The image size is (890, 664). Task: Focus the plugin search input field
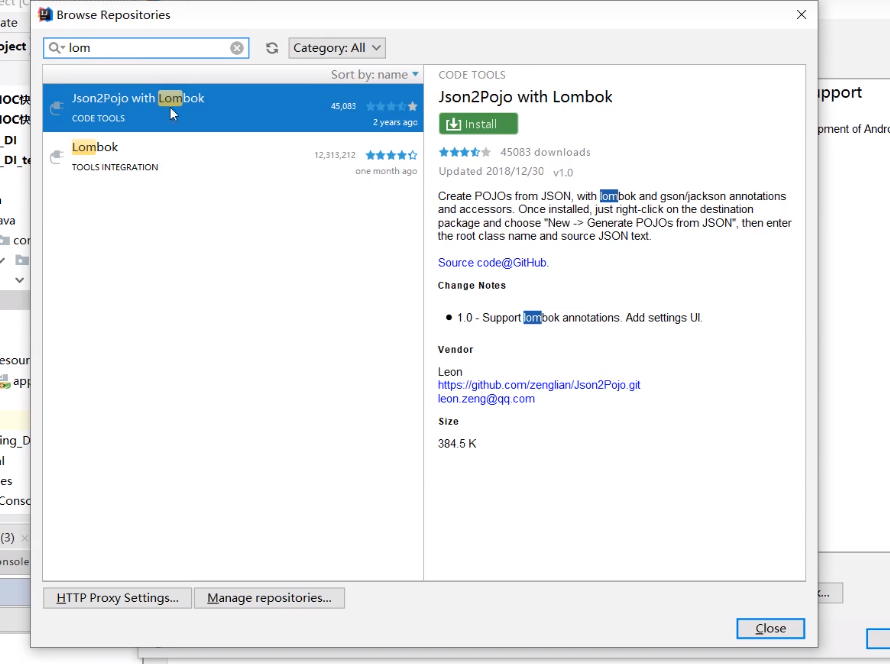[x=148, y=48]
